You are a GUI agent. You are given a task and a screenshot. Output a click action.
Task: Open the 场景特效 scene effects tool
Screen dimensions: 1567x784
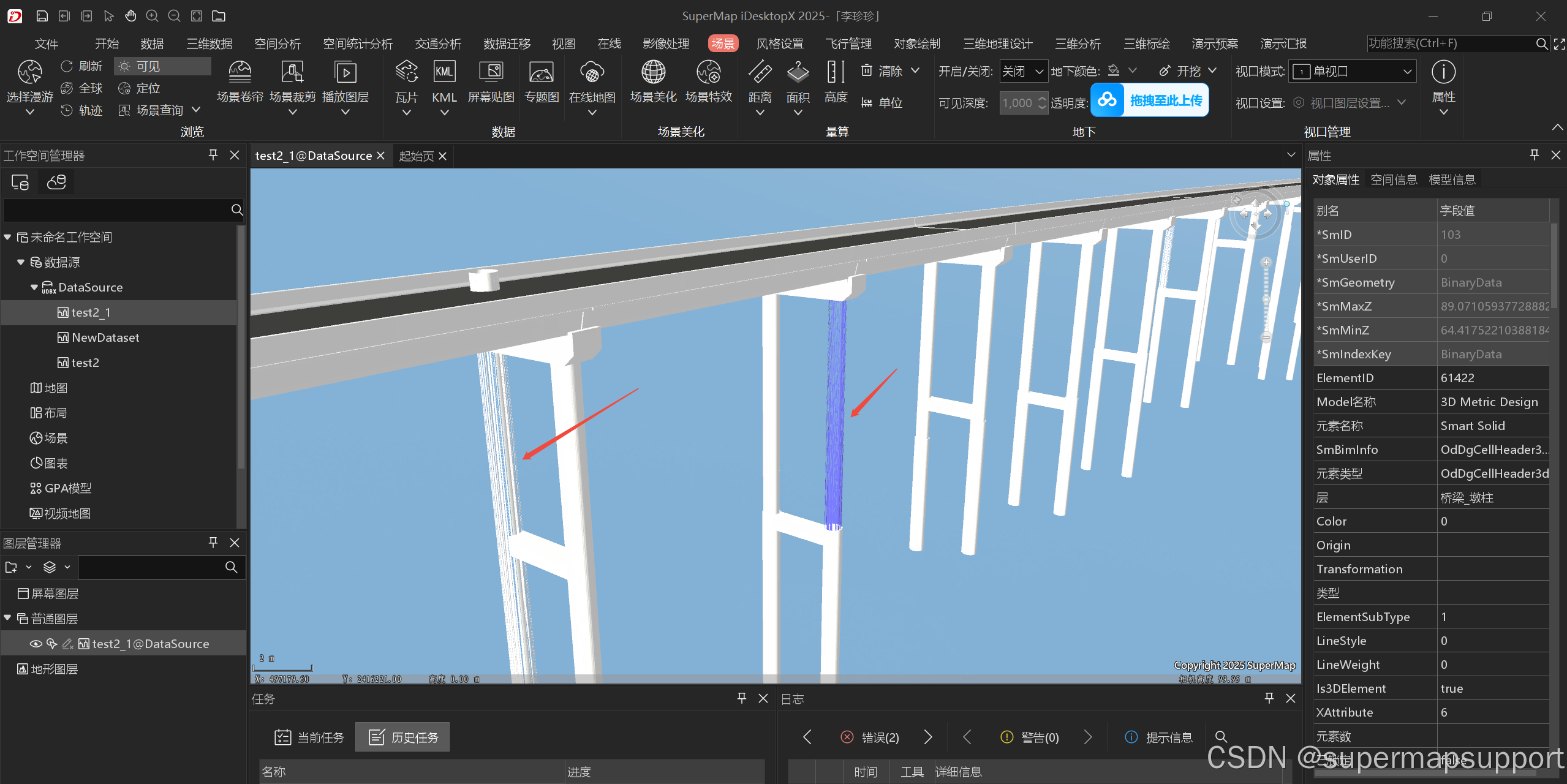[708, 81]
